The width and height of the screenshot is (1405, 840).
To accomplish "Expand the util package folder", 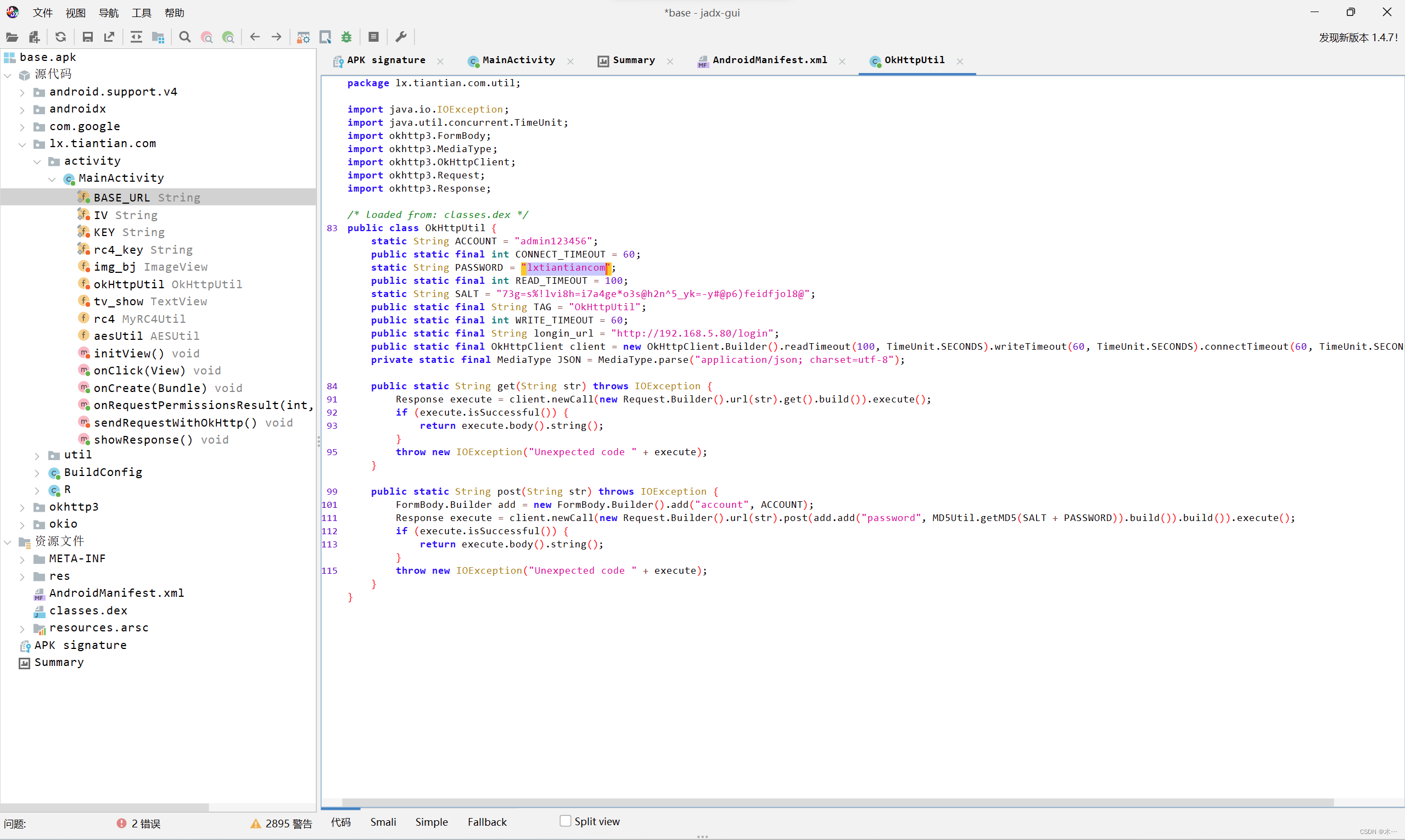I will [x=37, y=456].
